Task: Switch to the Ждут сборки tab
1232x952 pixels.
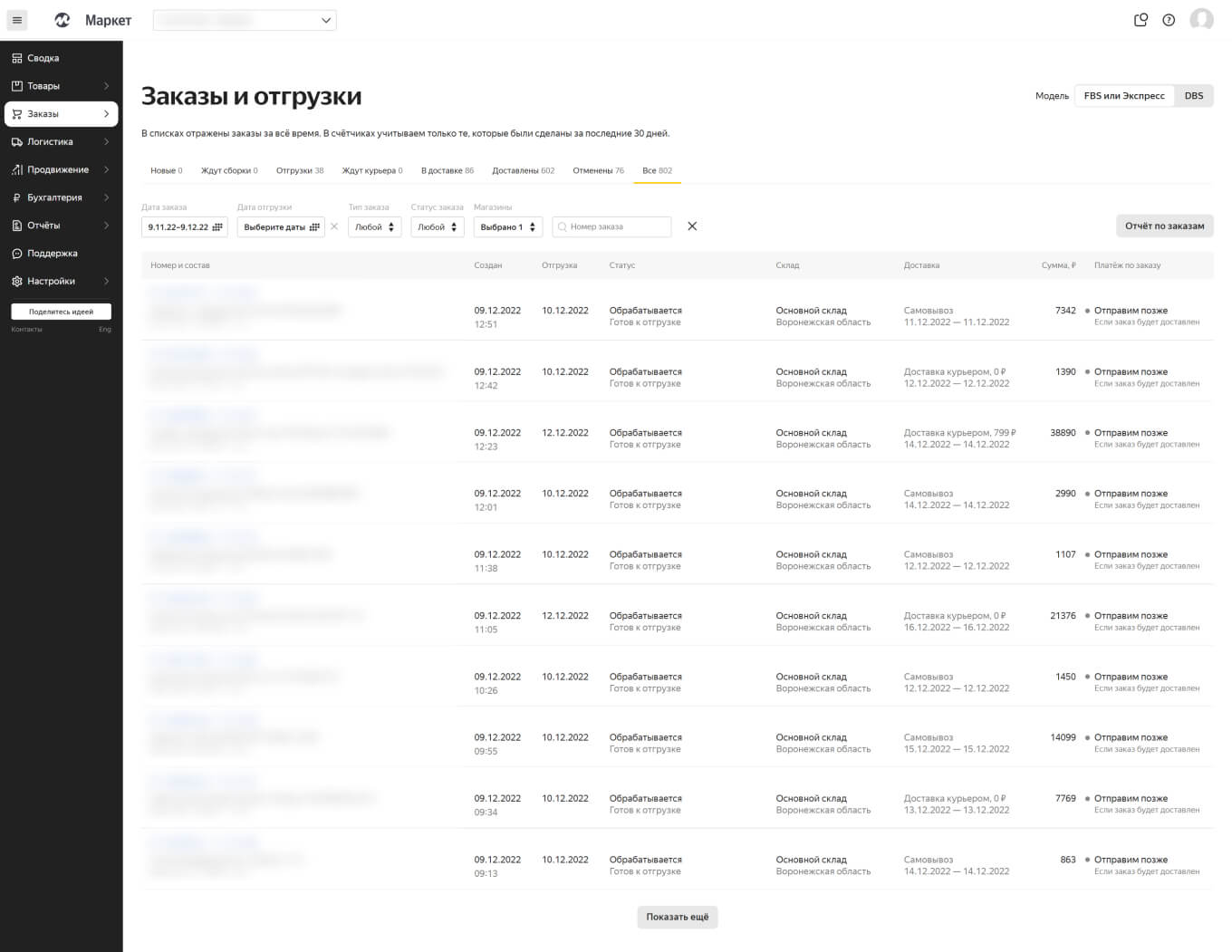Action: click(229, 170)
